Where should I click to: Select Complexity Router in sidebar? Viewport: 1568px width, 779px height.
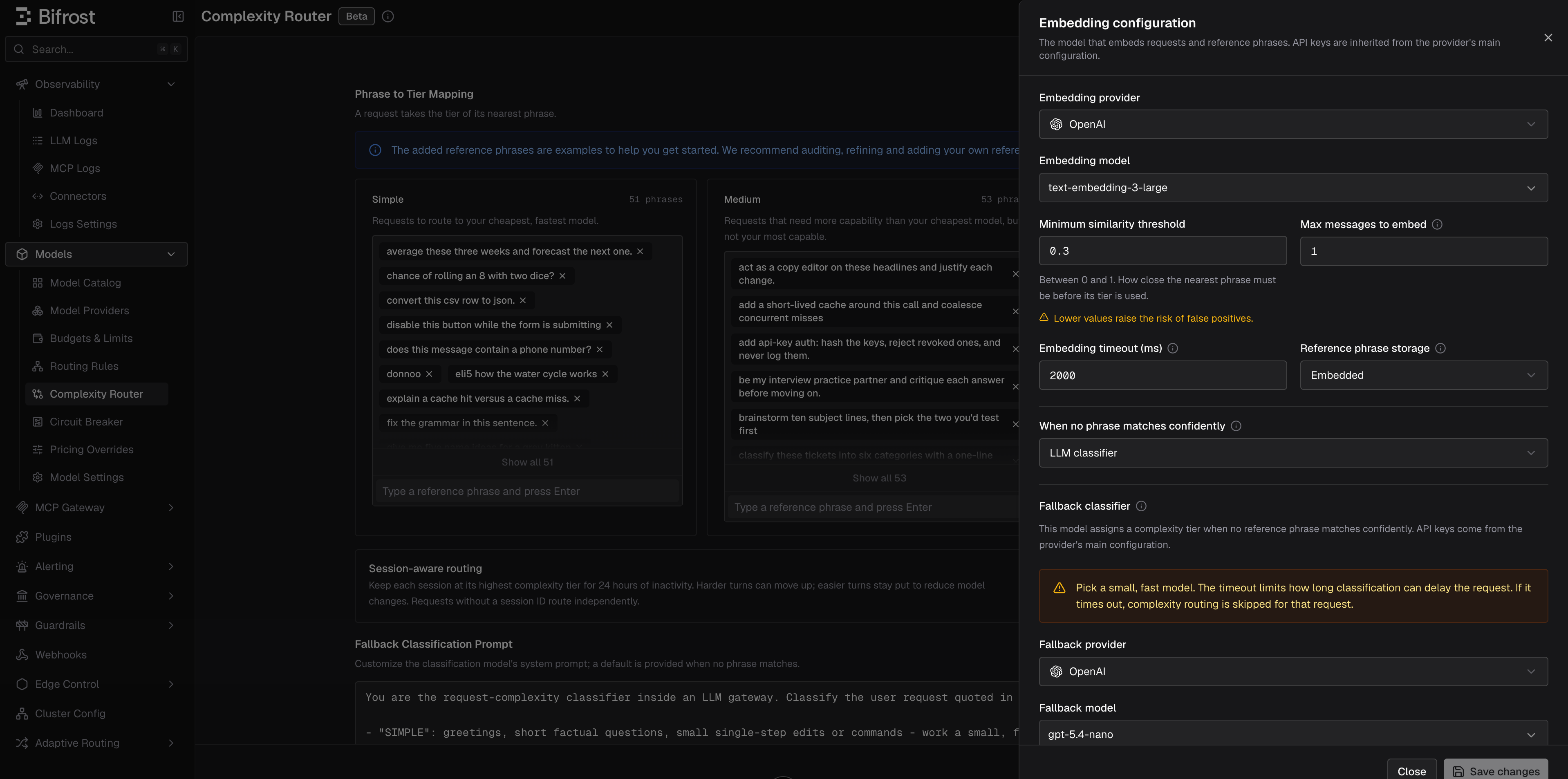tap(97, 394)
